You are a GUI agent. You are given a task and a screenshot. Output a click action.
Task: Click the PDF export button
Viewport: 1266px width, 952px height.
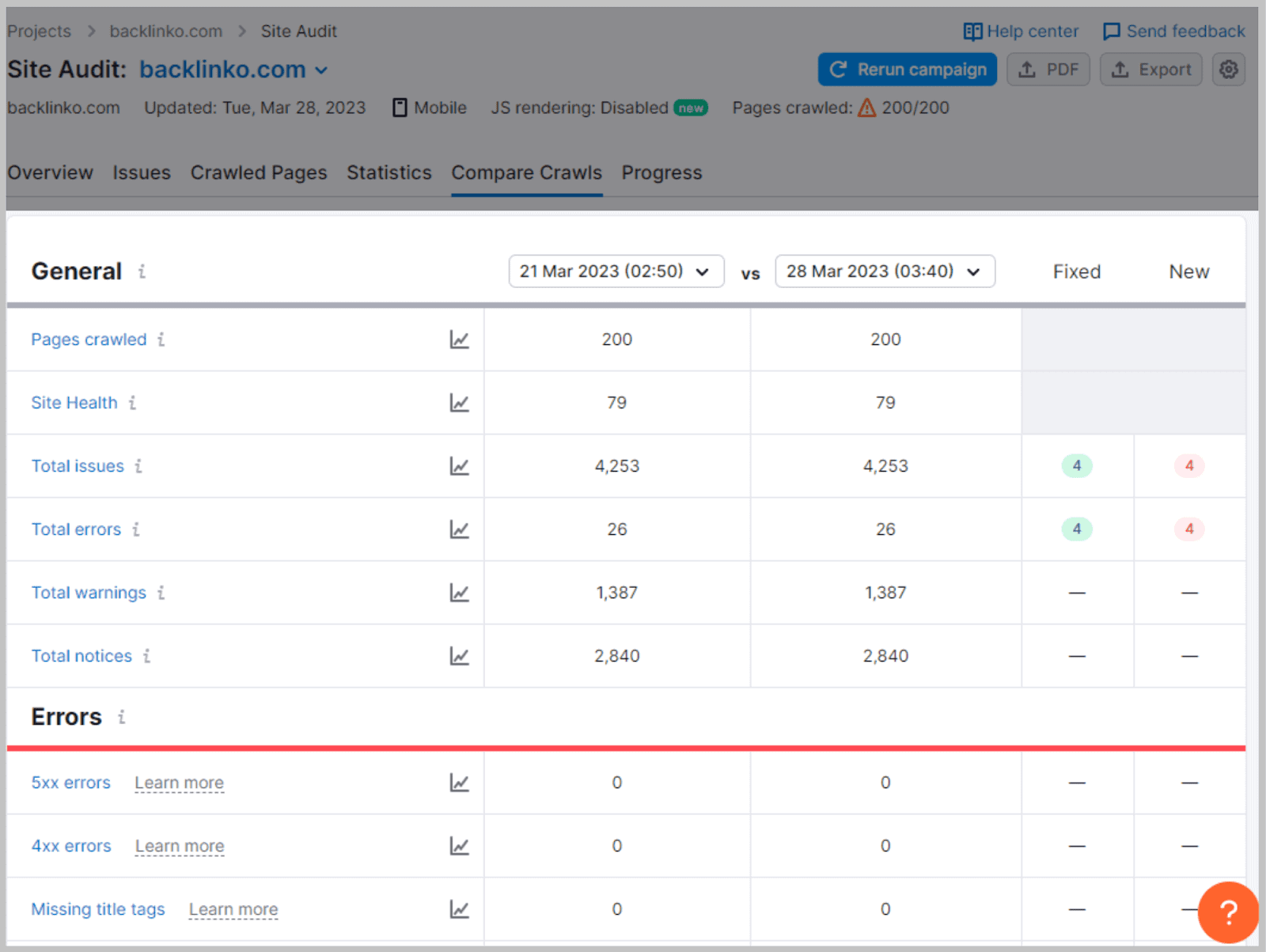[1048, 70]
